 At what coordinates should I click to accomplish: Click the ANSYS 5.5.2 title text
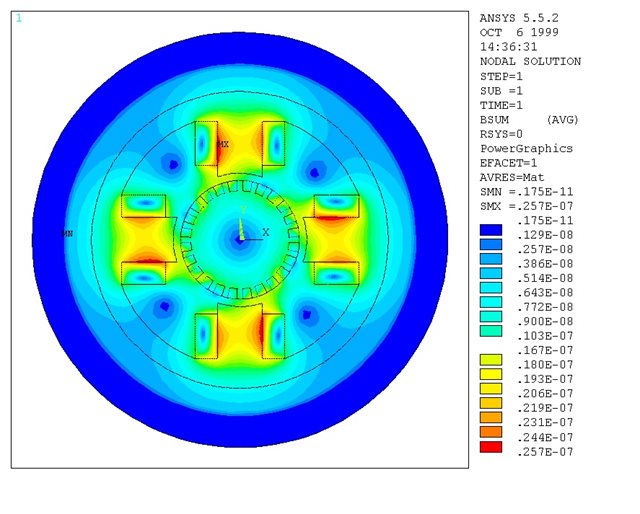pyautogui.click(x=519, y=18)
